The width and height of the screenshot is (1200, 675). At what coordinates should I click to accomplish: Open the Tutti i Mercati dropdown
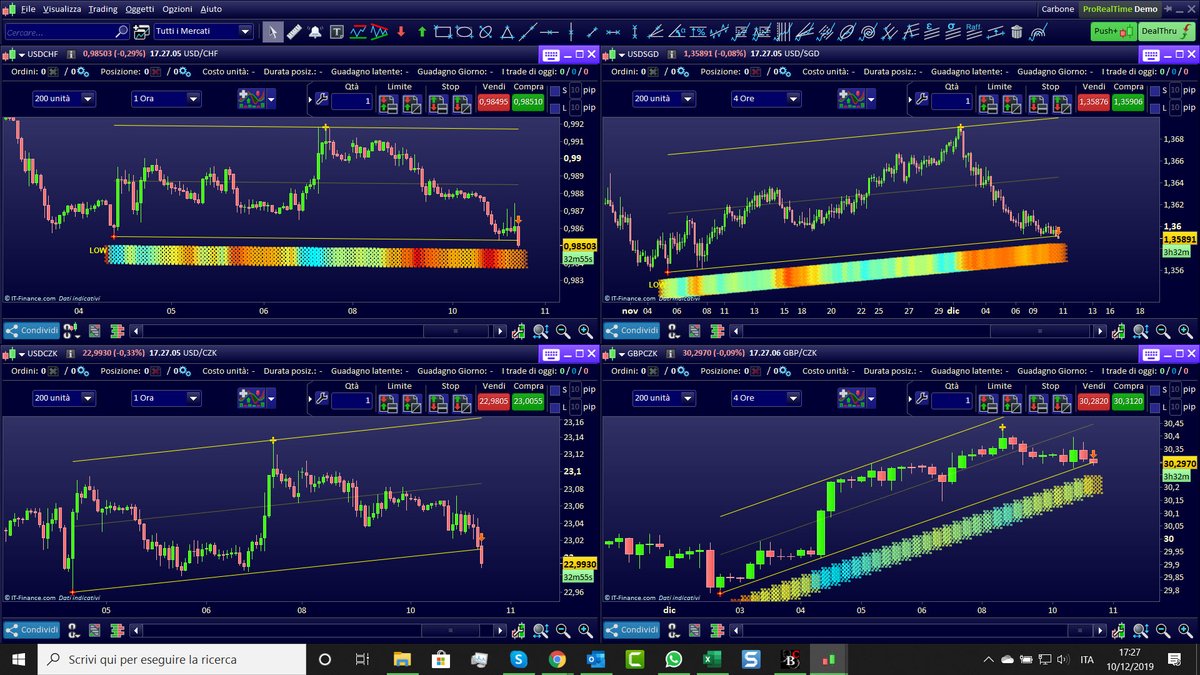tap(204, 32)
